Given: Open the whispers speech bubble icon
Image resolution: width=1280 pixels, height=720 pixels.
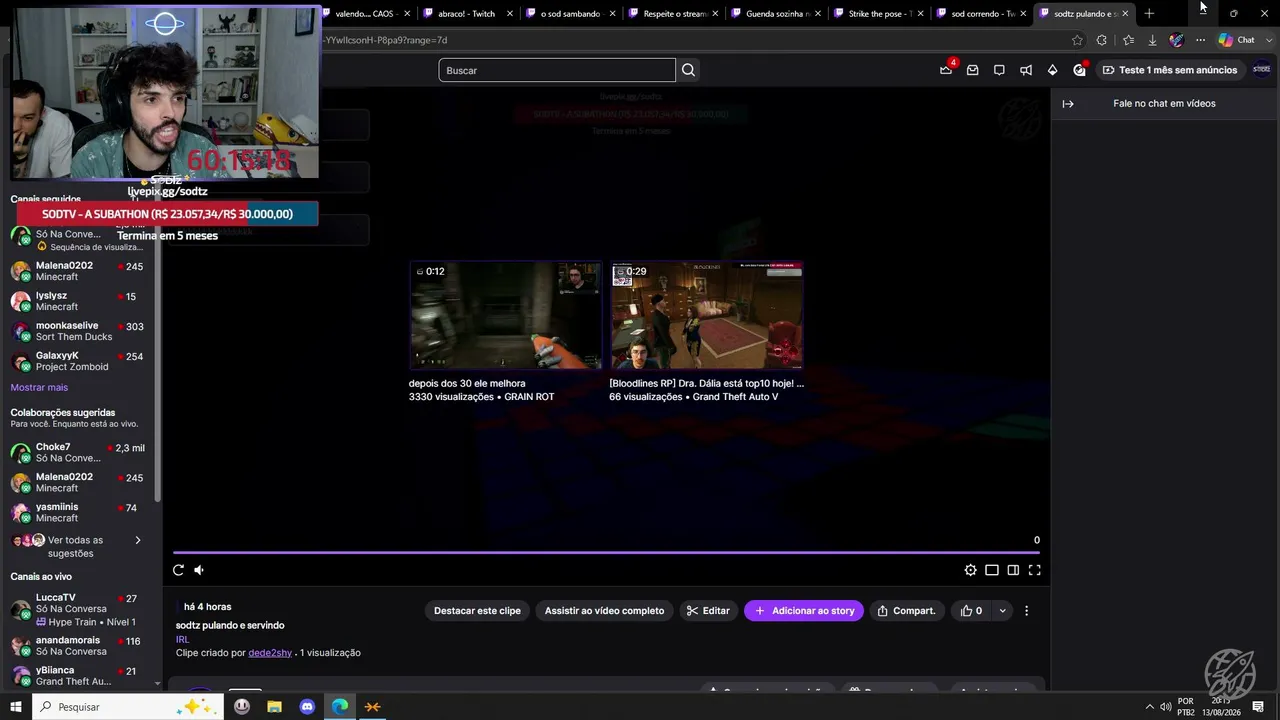Looking at the screenshot, I should (999, 70).
